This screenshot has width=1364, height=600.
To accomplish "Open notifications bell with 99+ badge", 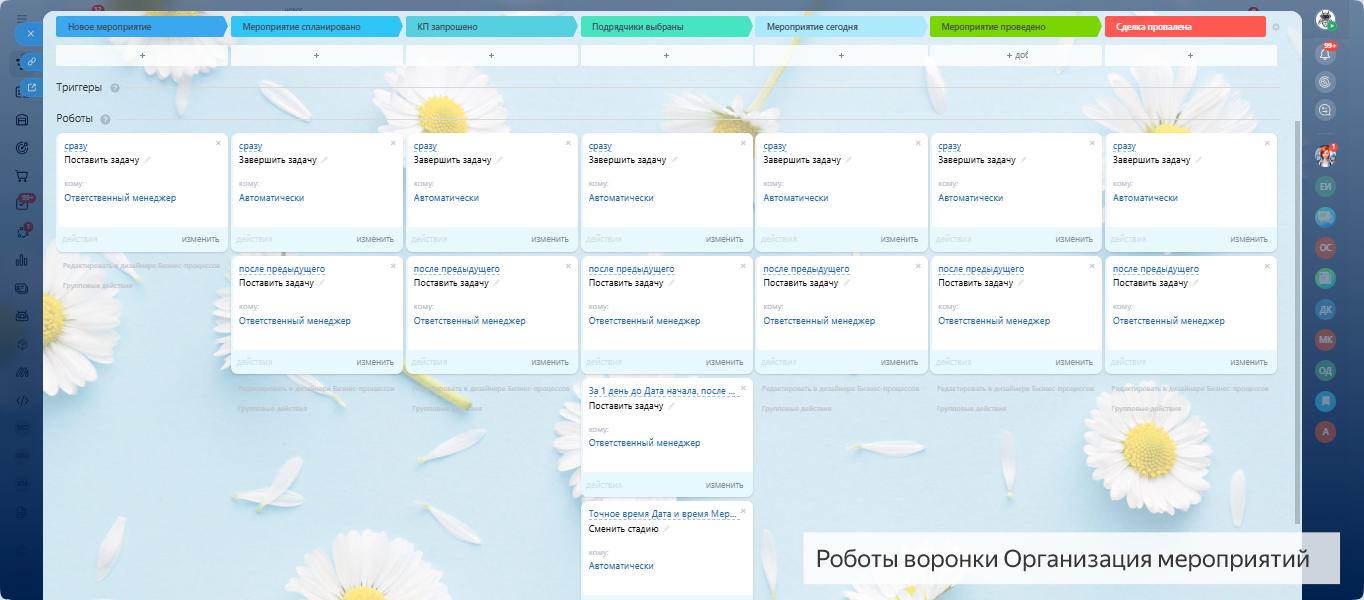I will (x=1326, y=54).
